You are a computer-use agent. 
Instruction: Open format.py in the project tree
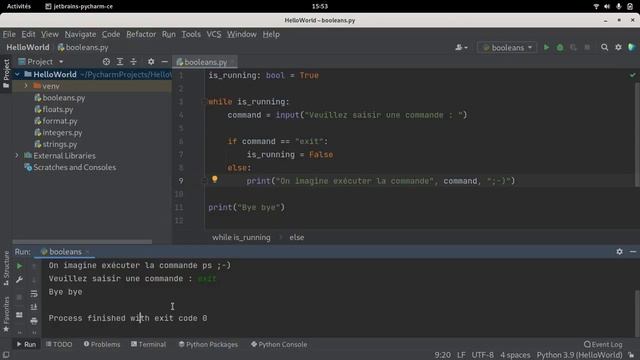click(x=60, y=121)
